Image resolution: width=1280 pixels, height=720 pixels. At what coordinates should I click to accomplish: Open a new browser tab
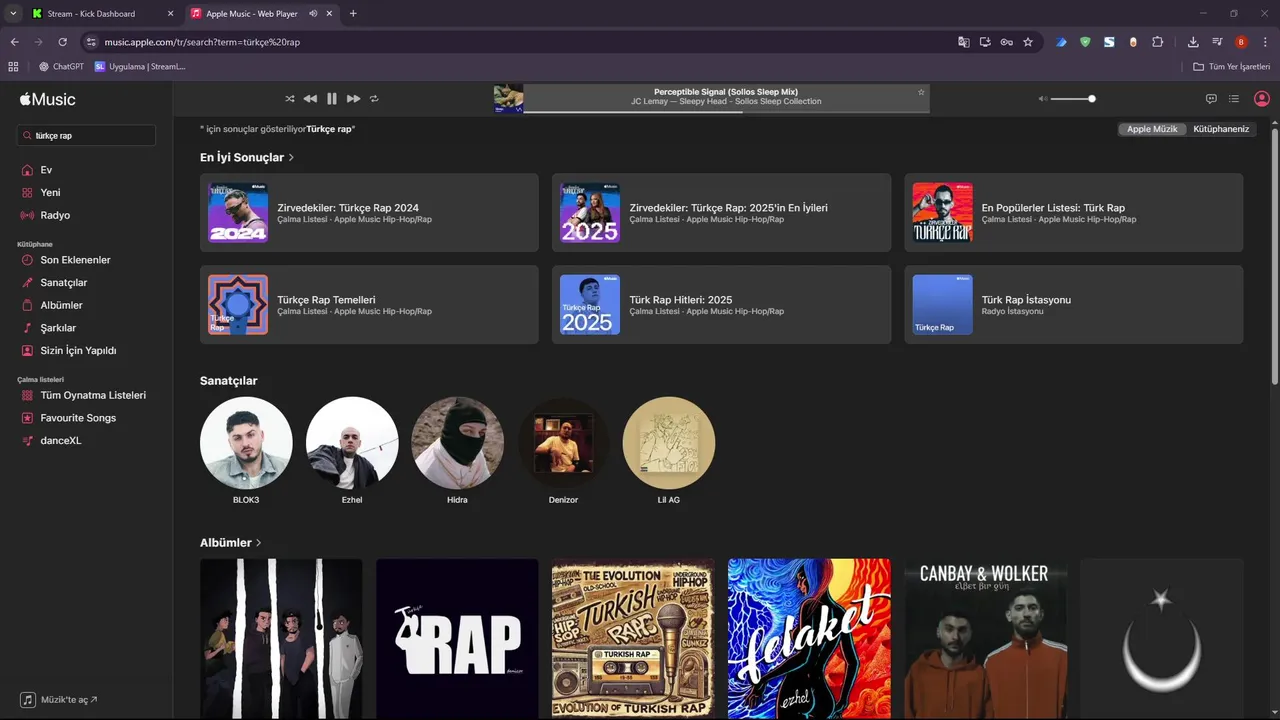point(353,13)
